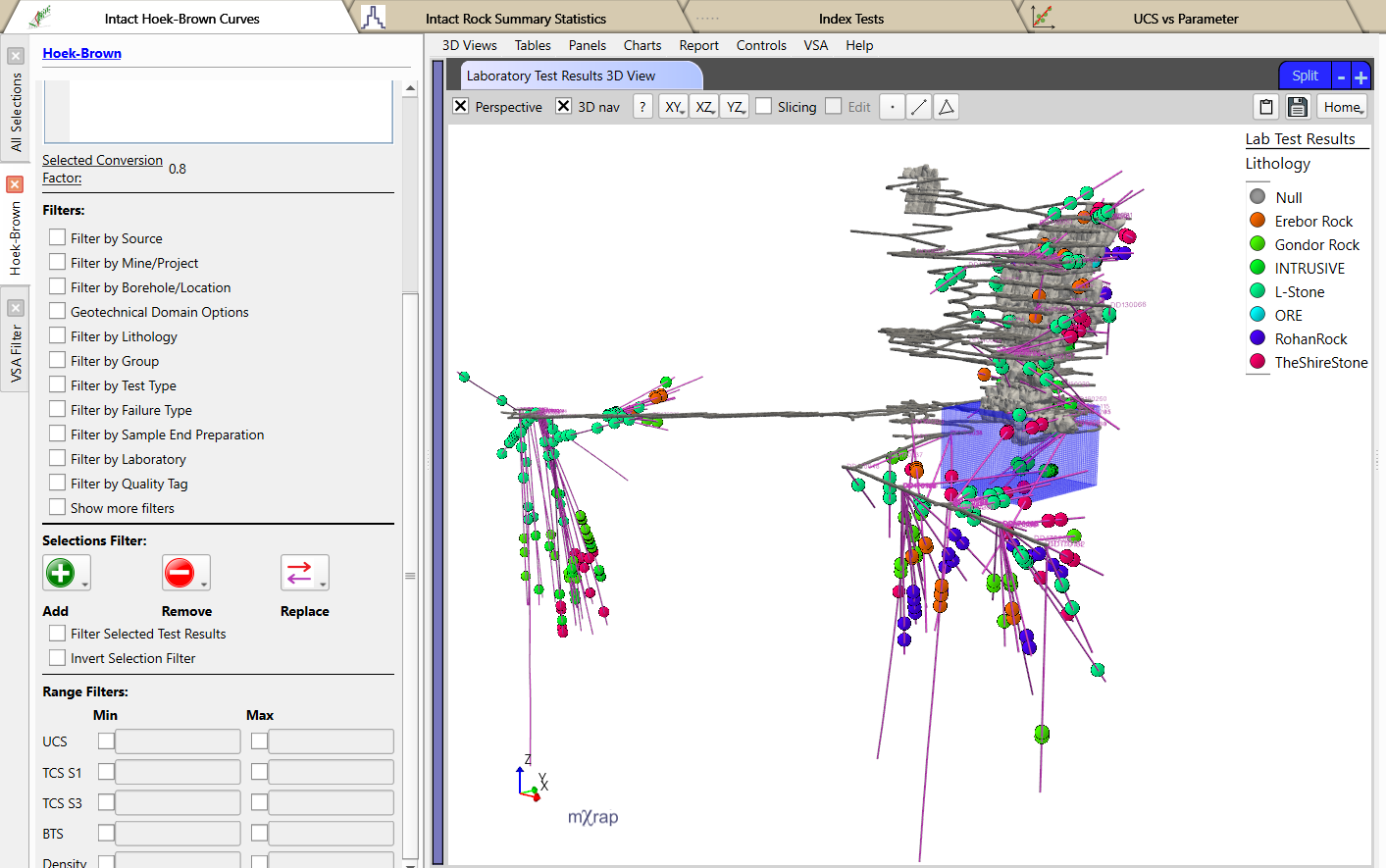The width and height of the screenshot is (1386, 868).
Task: Open the Home view dropdown
Action: (x=1342, y=107)
